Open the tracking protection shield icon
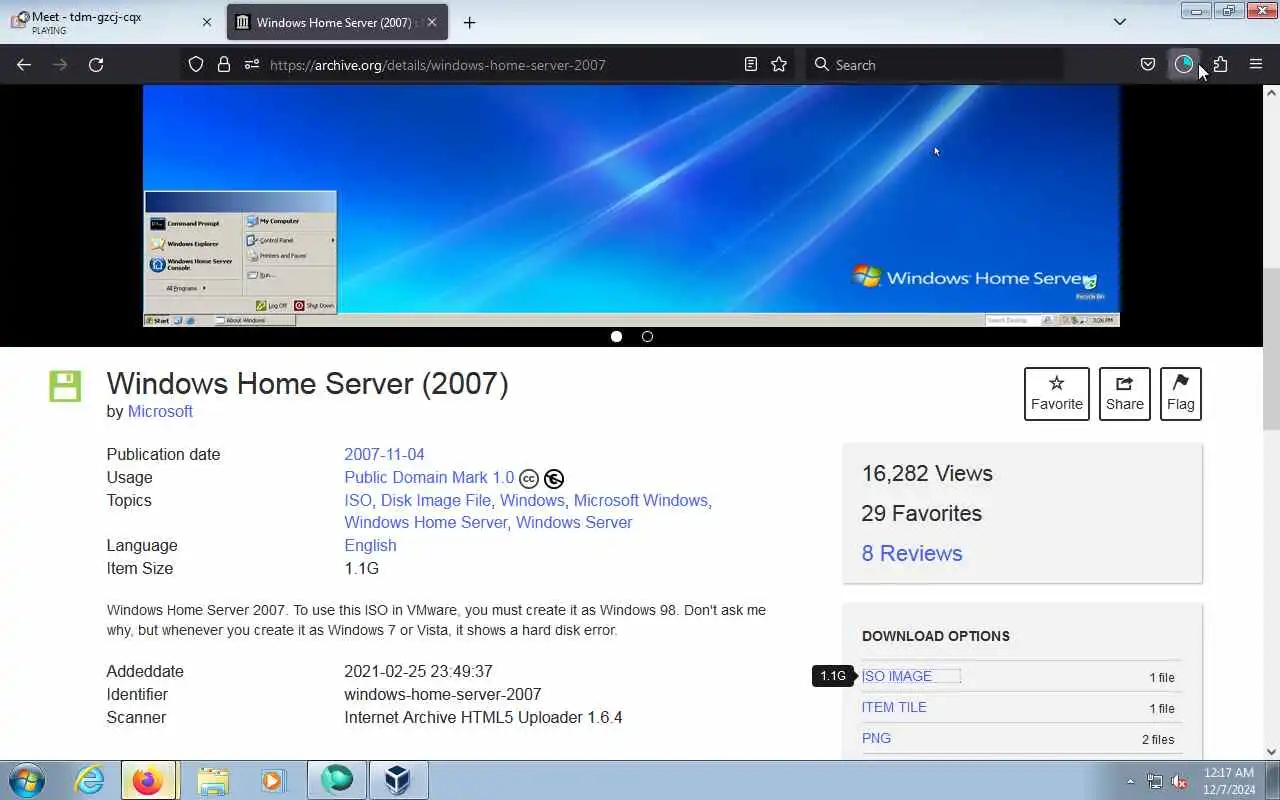The height and width of the screenshot is (800, 1280). point(196,64)
